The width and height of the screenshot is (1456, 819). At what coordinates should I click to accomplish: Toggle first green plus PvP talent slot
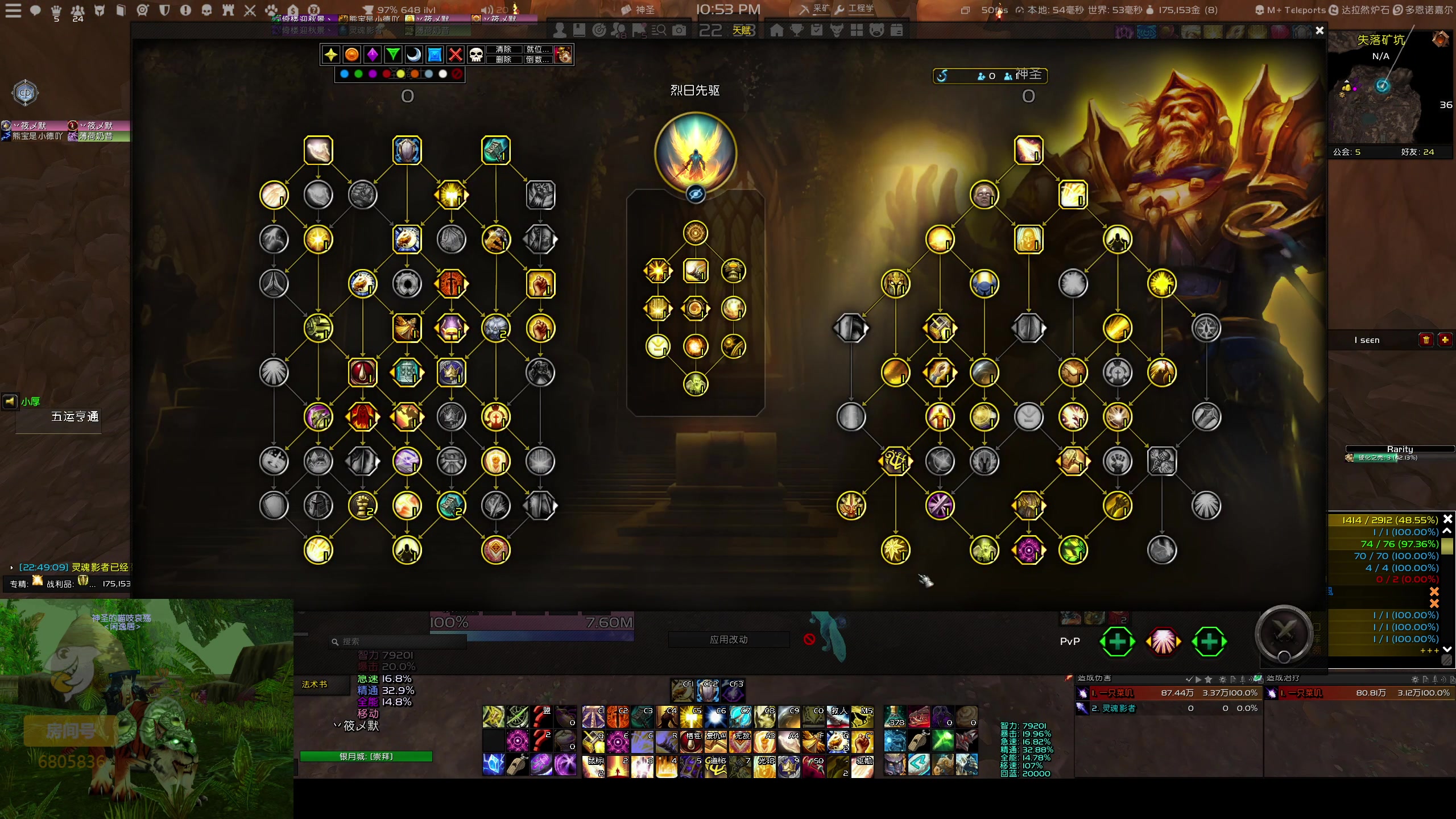[1117, 642]
